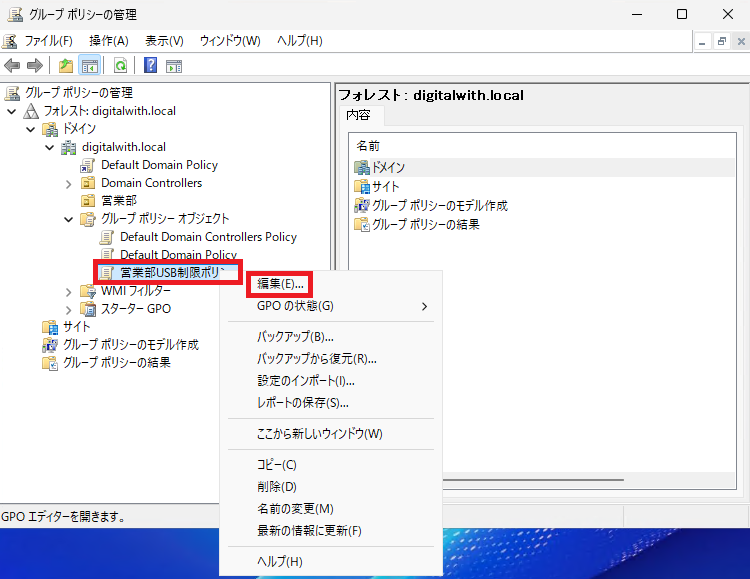Select the Domain Controllers OU
This screenshot has width=750, height=579.
(152, 183)
